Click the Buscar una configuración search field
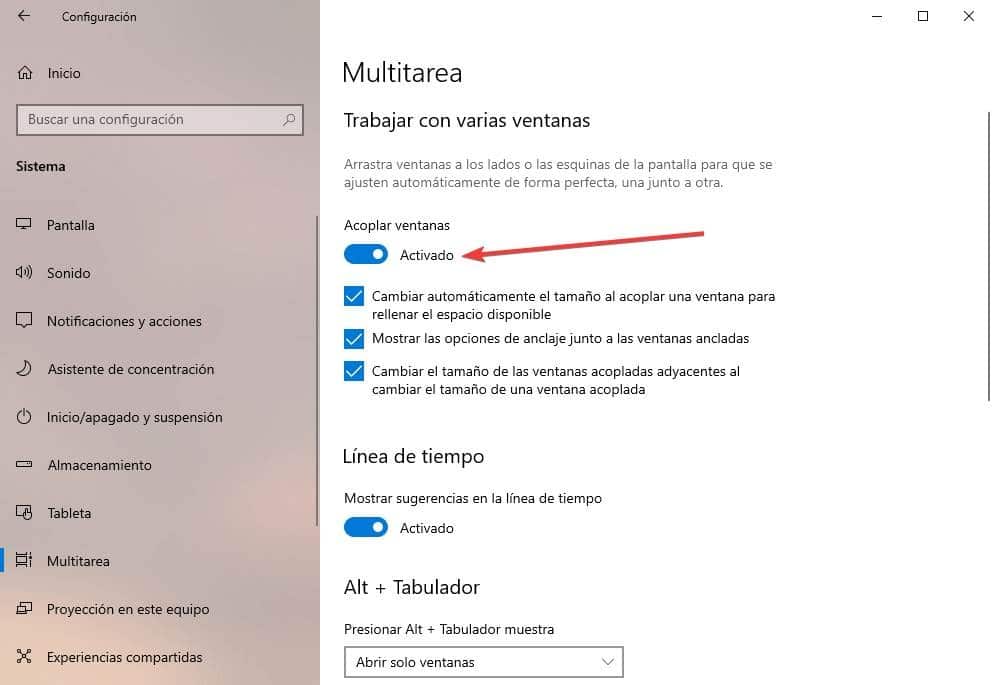This screenshot has width=992, height=685. 159,120
